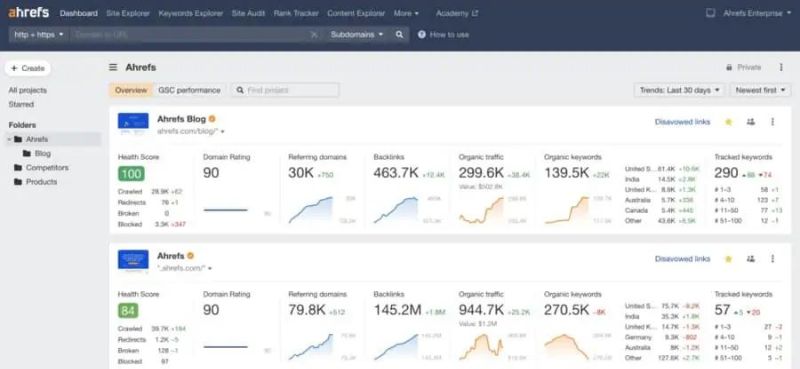Open the Academy external link
The width and height of the screenshot is (800, 369).
tap(457, 13)
